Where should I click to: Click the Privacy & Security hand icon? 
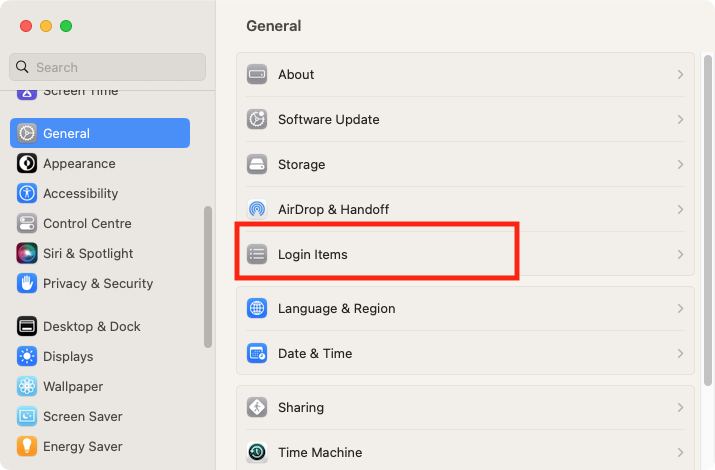[x=27, y=284]
